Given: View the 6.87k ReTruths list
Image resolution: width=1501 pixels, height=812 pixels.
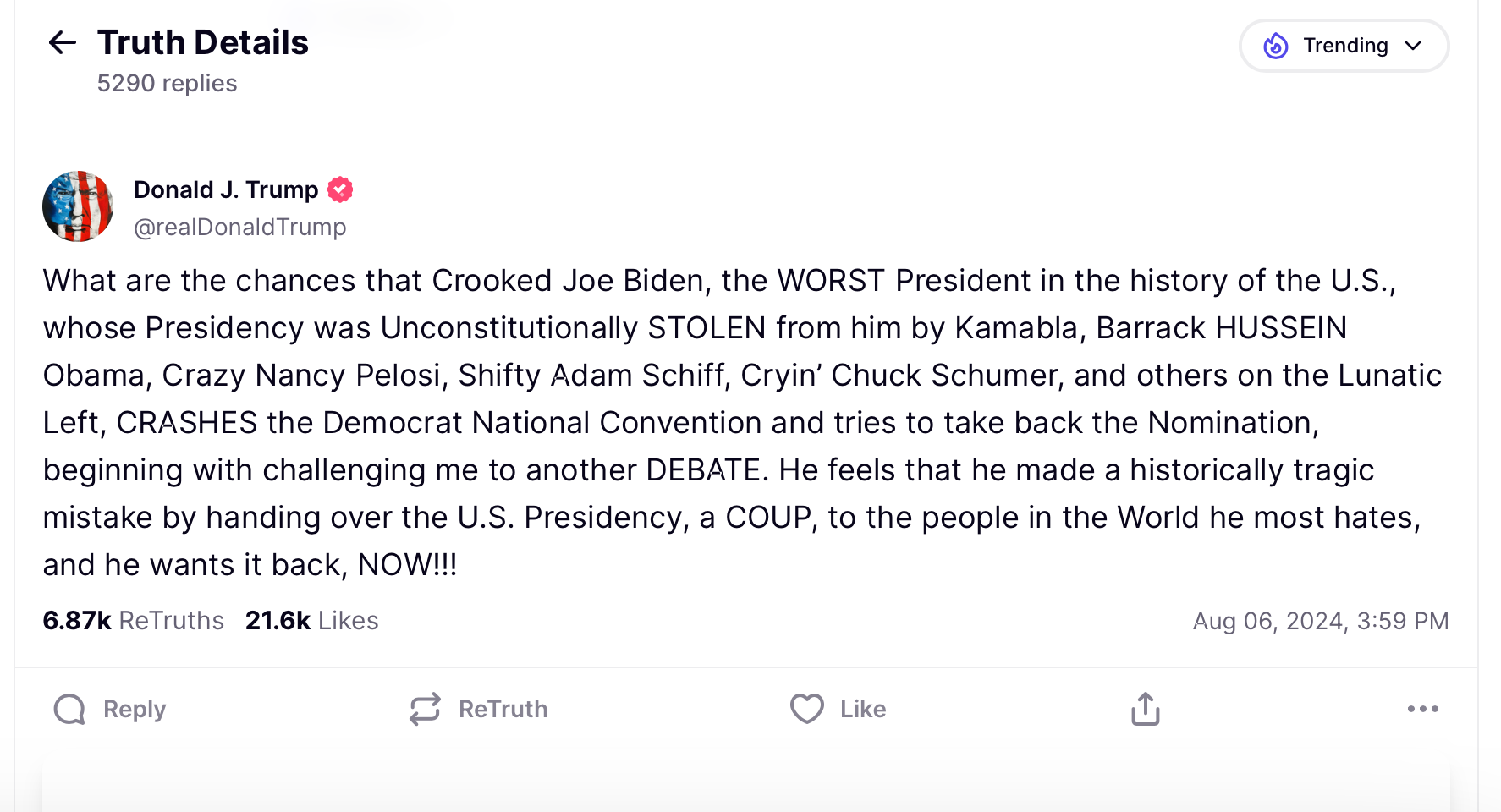Looking at the screenshot, I should [133, 621].
